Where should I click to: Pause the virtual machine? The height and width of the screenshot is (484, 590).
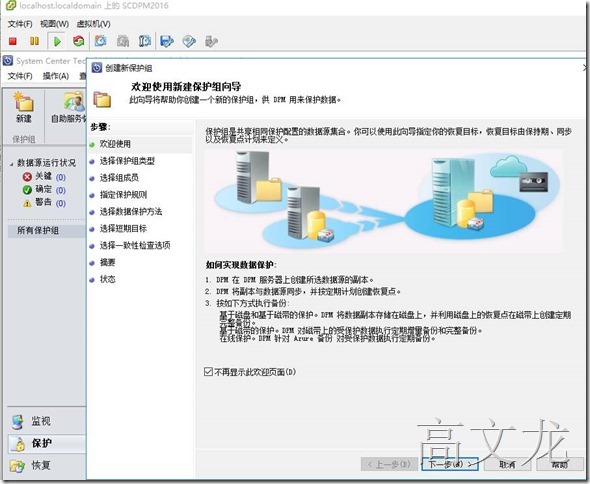pyautogui.click(x=34, y=41)
